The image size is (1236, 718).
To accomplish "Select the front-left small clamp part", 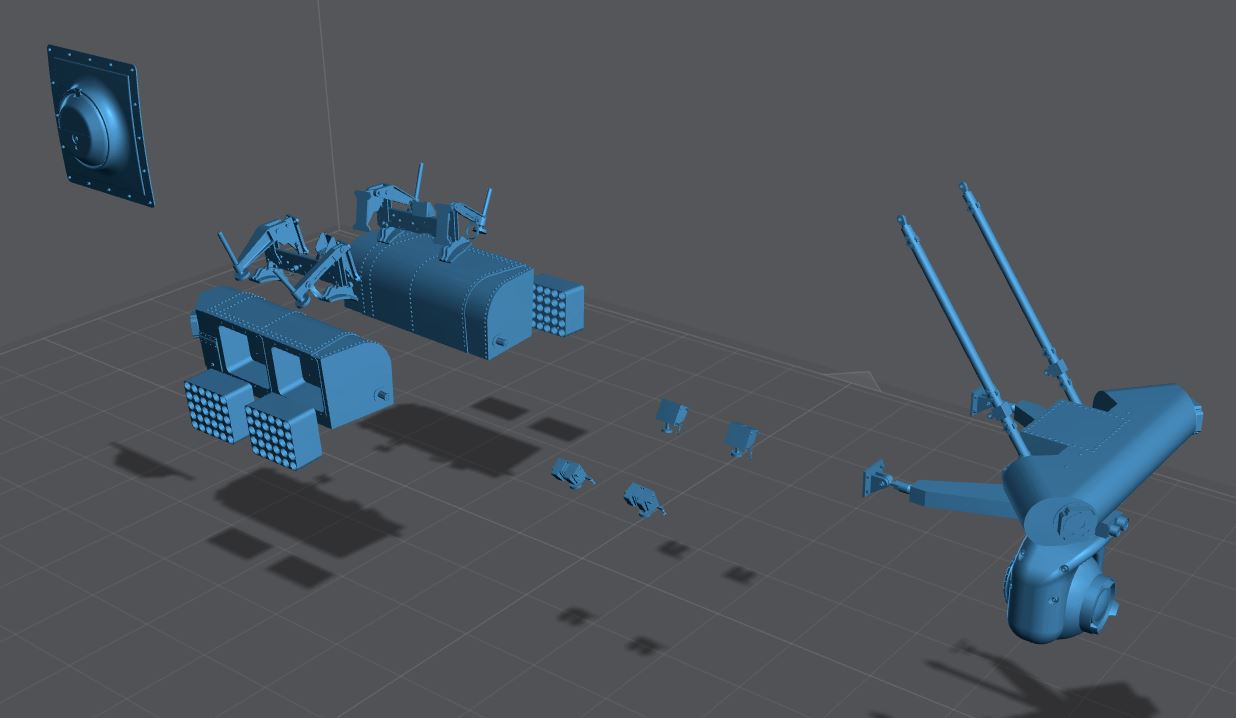I will pyautogui.click(x=571, y=472).
